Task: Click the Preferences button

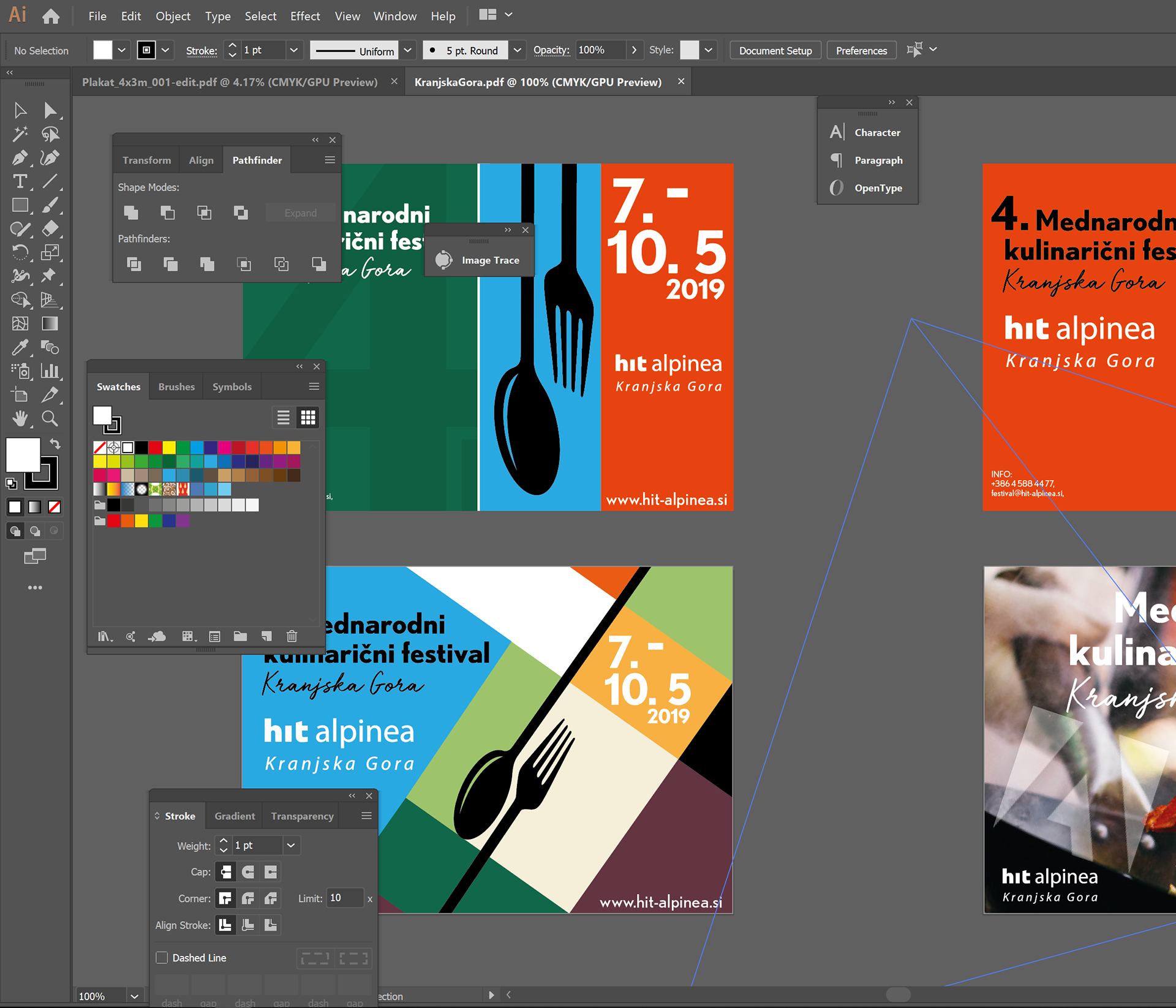Action: (x=861, y=50)
